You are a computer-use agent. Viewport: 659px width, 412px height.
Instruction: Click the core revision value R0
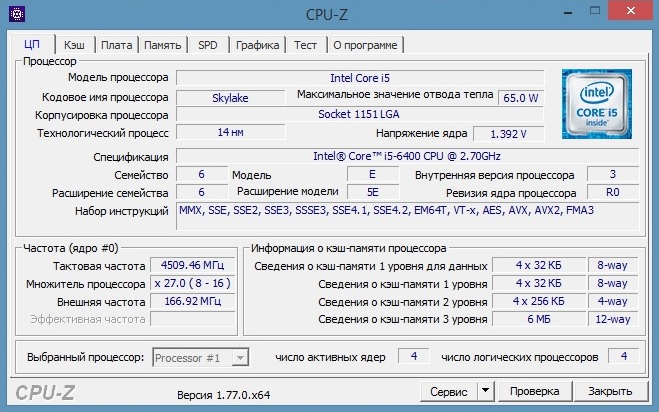pos(613,192)
